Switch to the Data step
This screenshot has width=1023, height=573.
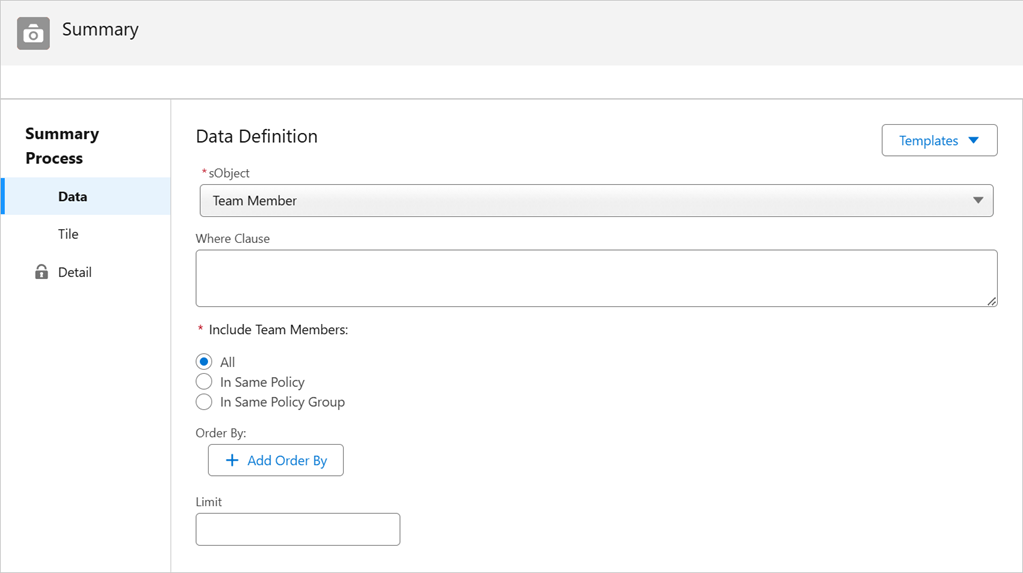point(73,197)
